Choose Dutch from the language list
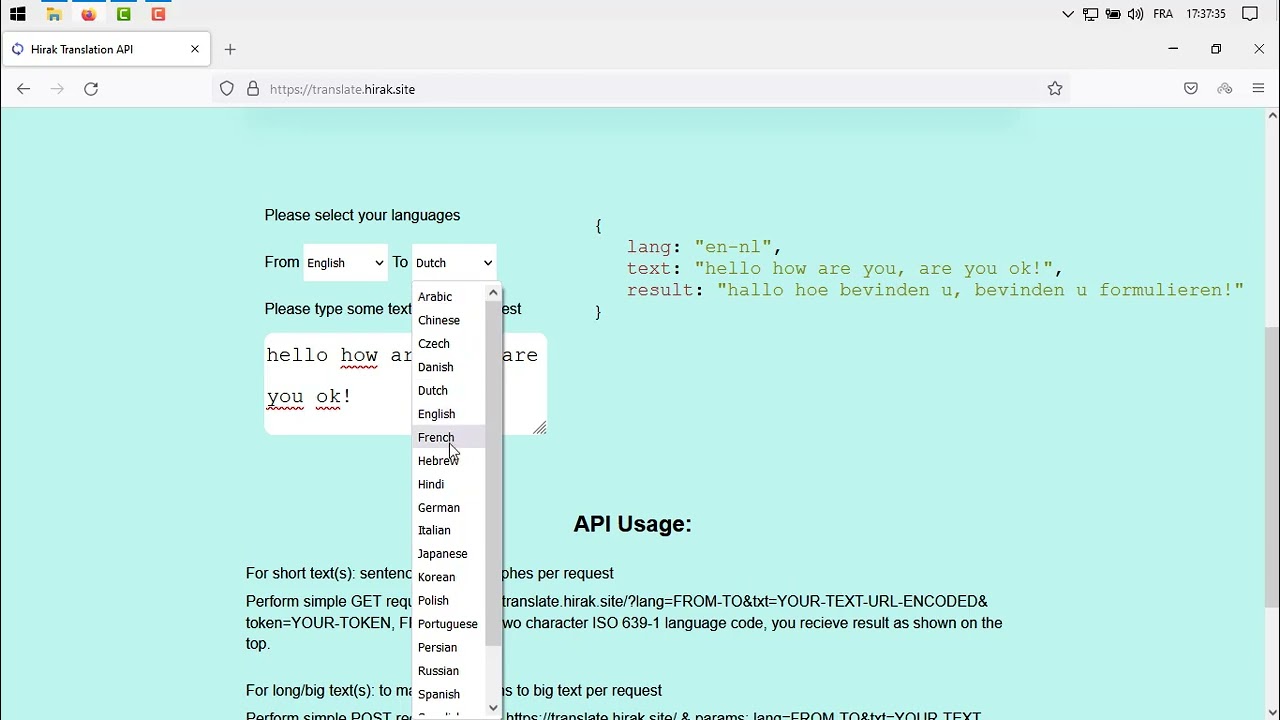The image size is (1280, 720). click(449, 391)
